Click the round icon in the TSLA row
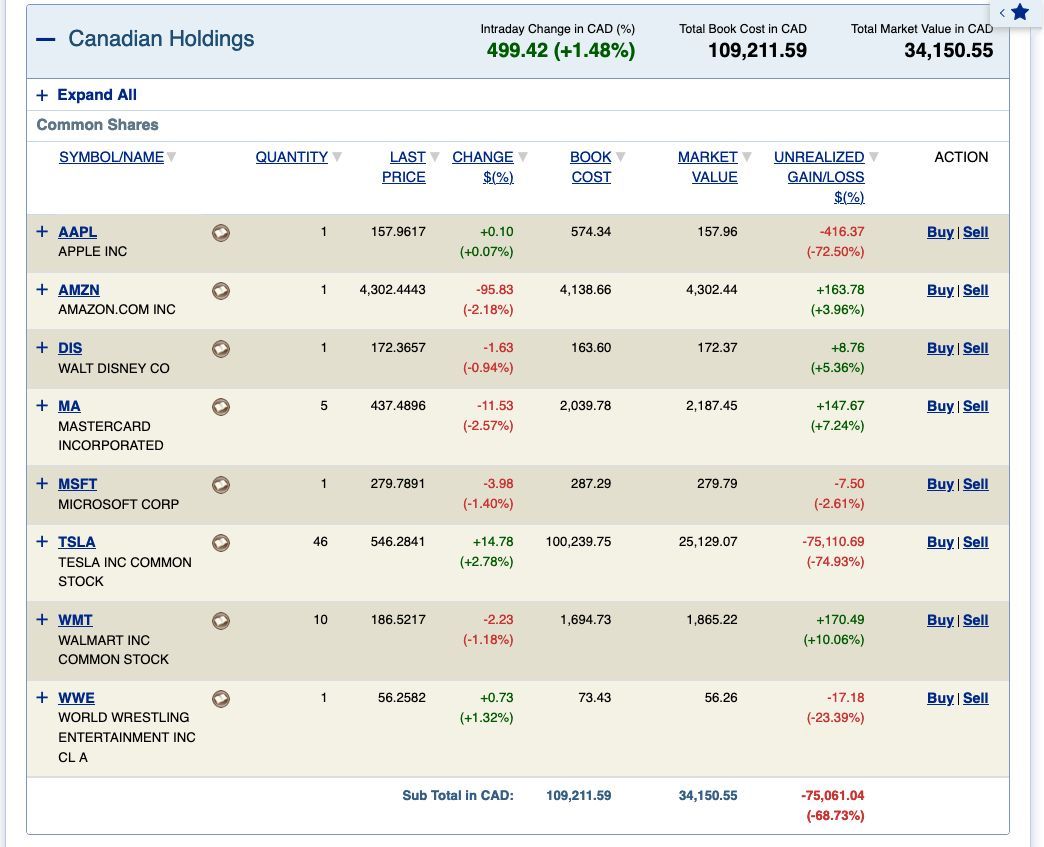Screen dimensions: 1044x847 click(221, 543)
